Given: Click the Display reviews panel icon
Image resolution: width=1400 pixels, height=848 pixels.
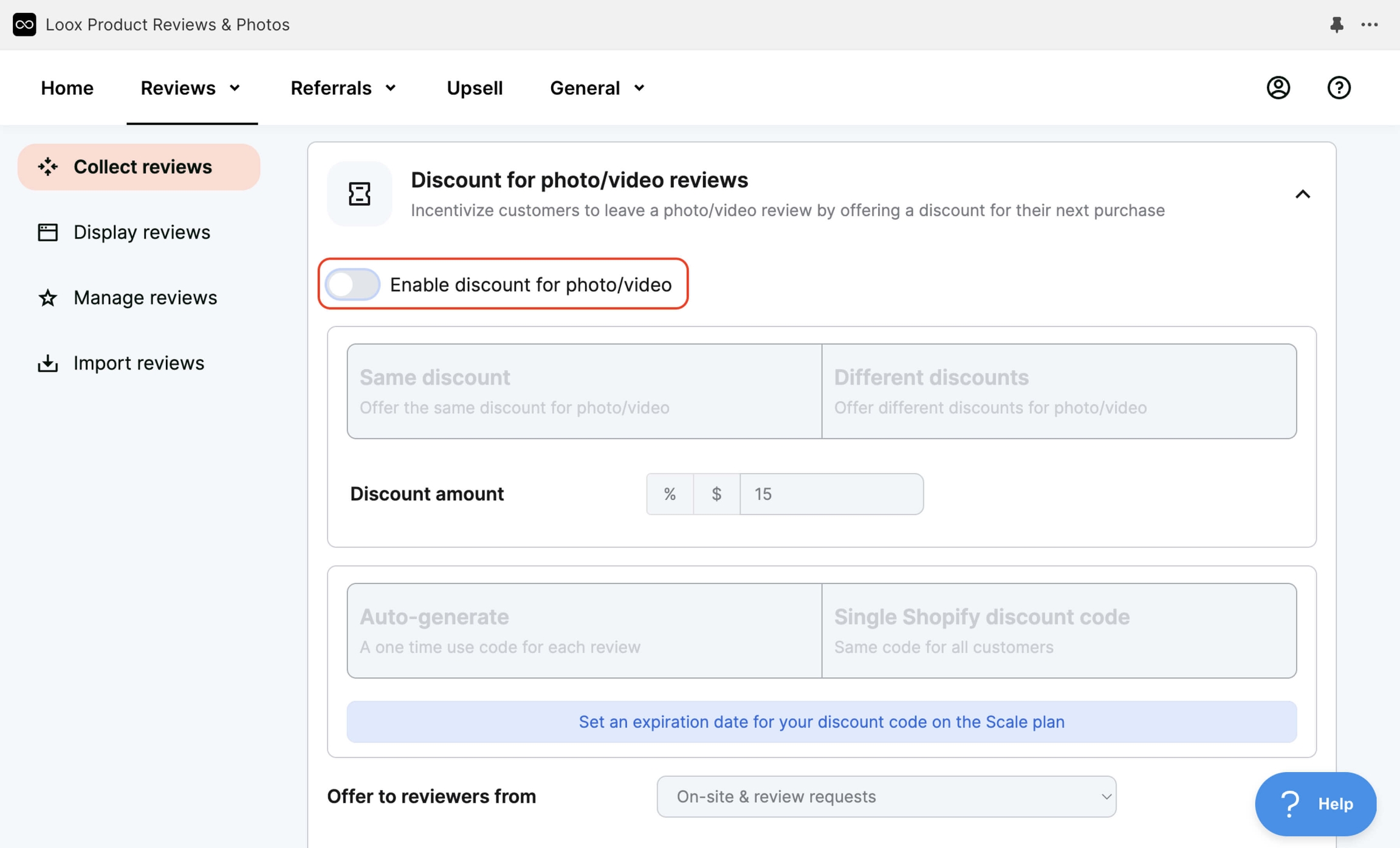Looking at the screenshot, I should [x=47, y=232].
